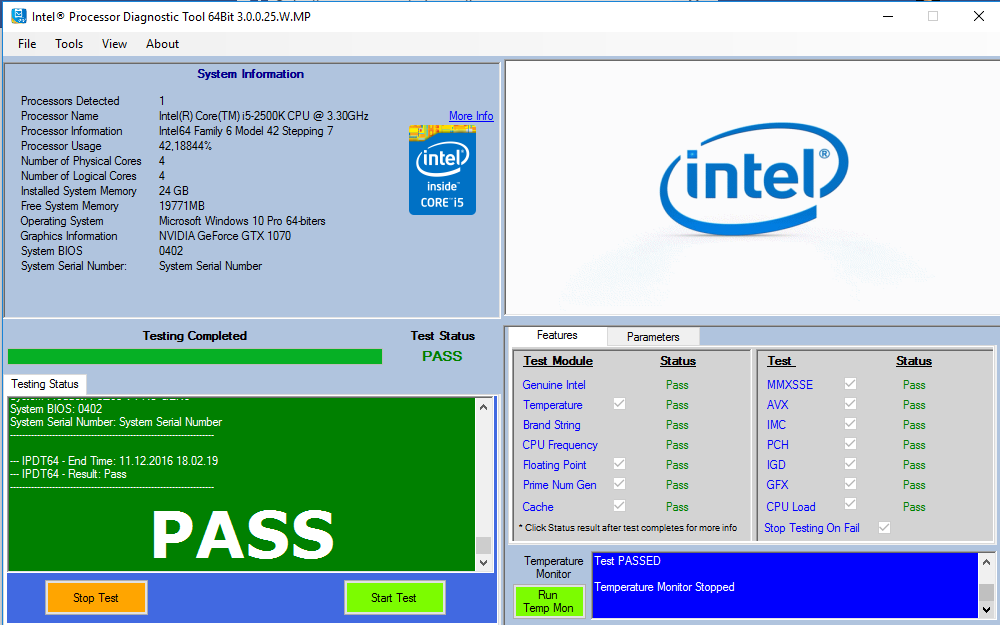Toggle the Cache test checkbox

click(619, 505)
